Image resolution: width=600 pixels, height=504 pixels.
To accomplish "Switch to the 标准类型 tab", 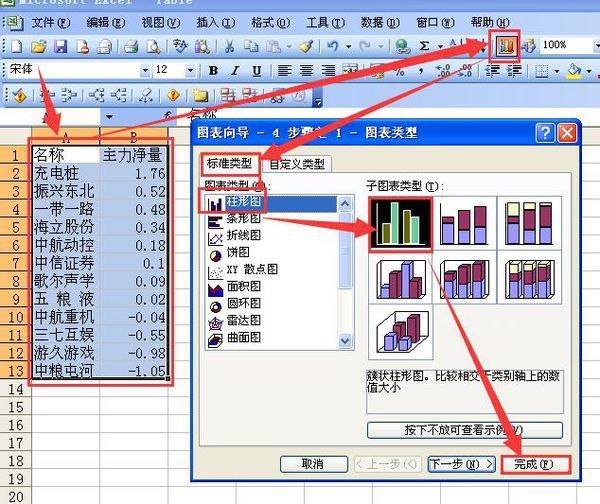I will click(x=229, y=163).
